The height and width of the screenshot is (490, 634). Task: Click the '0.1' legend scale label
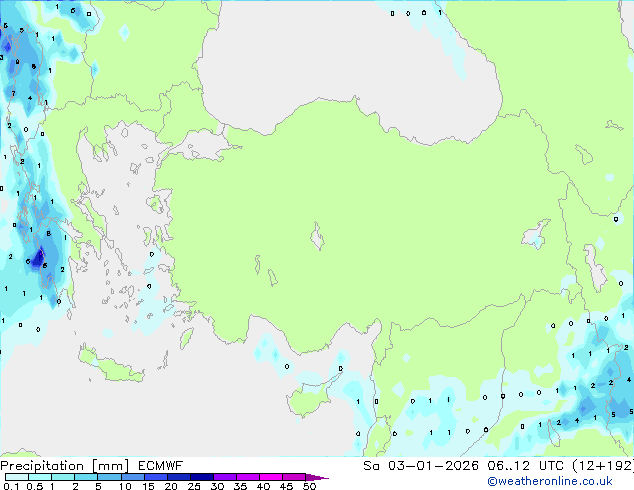(11, 486)
